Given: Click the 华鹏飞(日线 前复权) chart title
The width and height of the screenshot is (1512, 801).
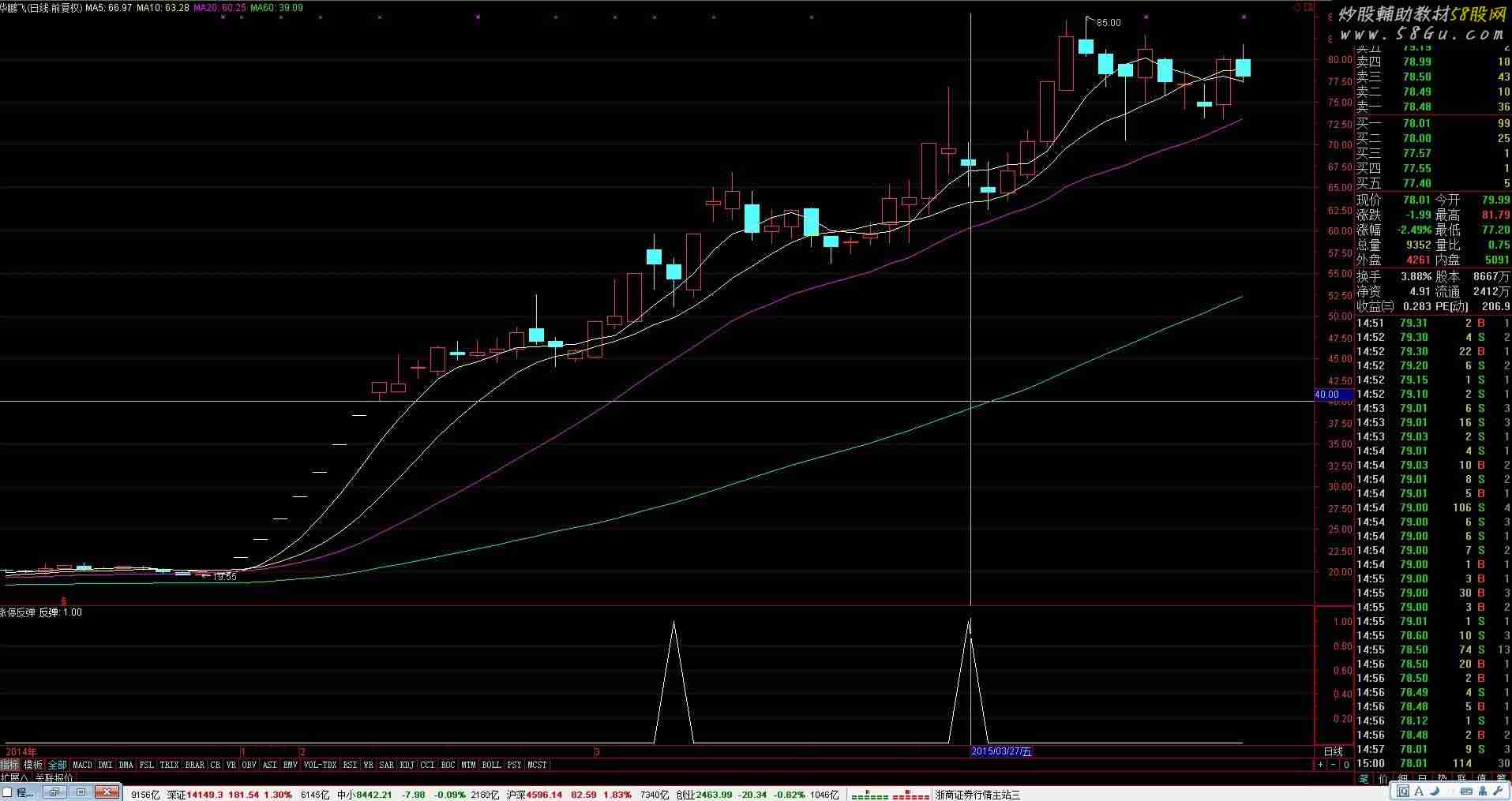Looking at the screenshot, I should pyautogui.click(x=41, y=8).
